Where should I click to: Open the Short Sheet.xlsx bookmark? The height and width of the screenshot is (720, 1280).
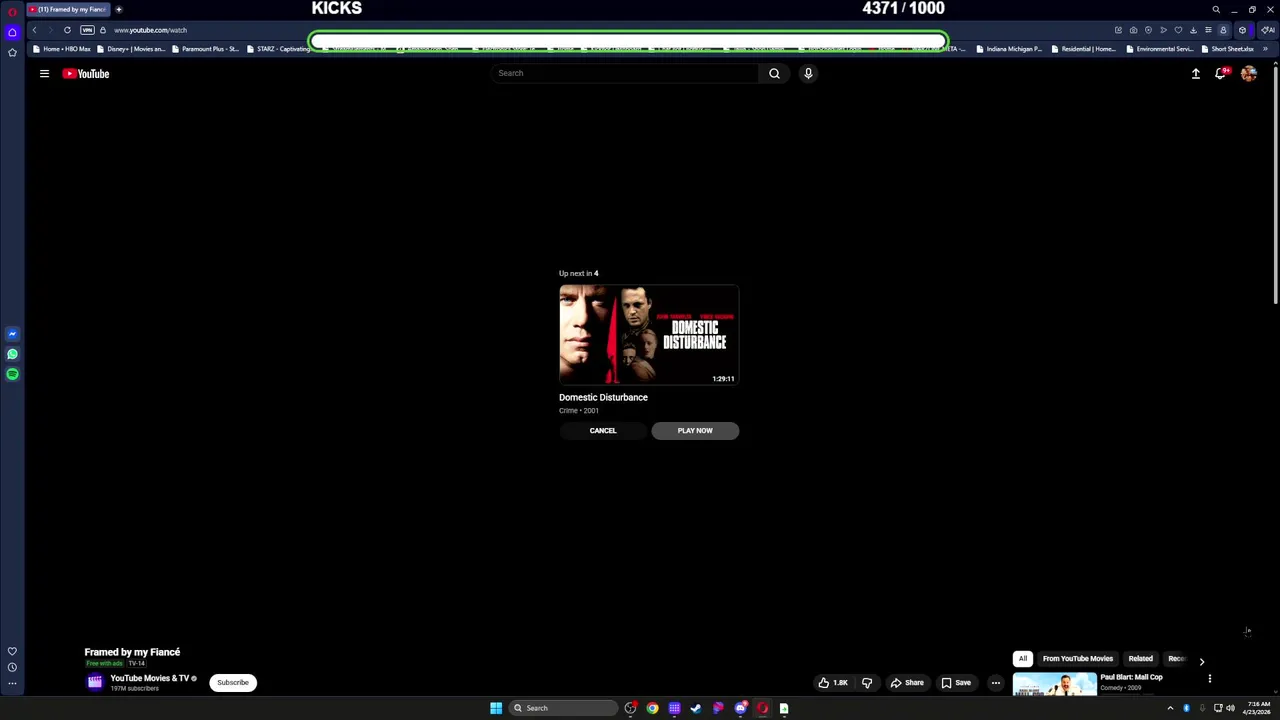pos(1227,49)
